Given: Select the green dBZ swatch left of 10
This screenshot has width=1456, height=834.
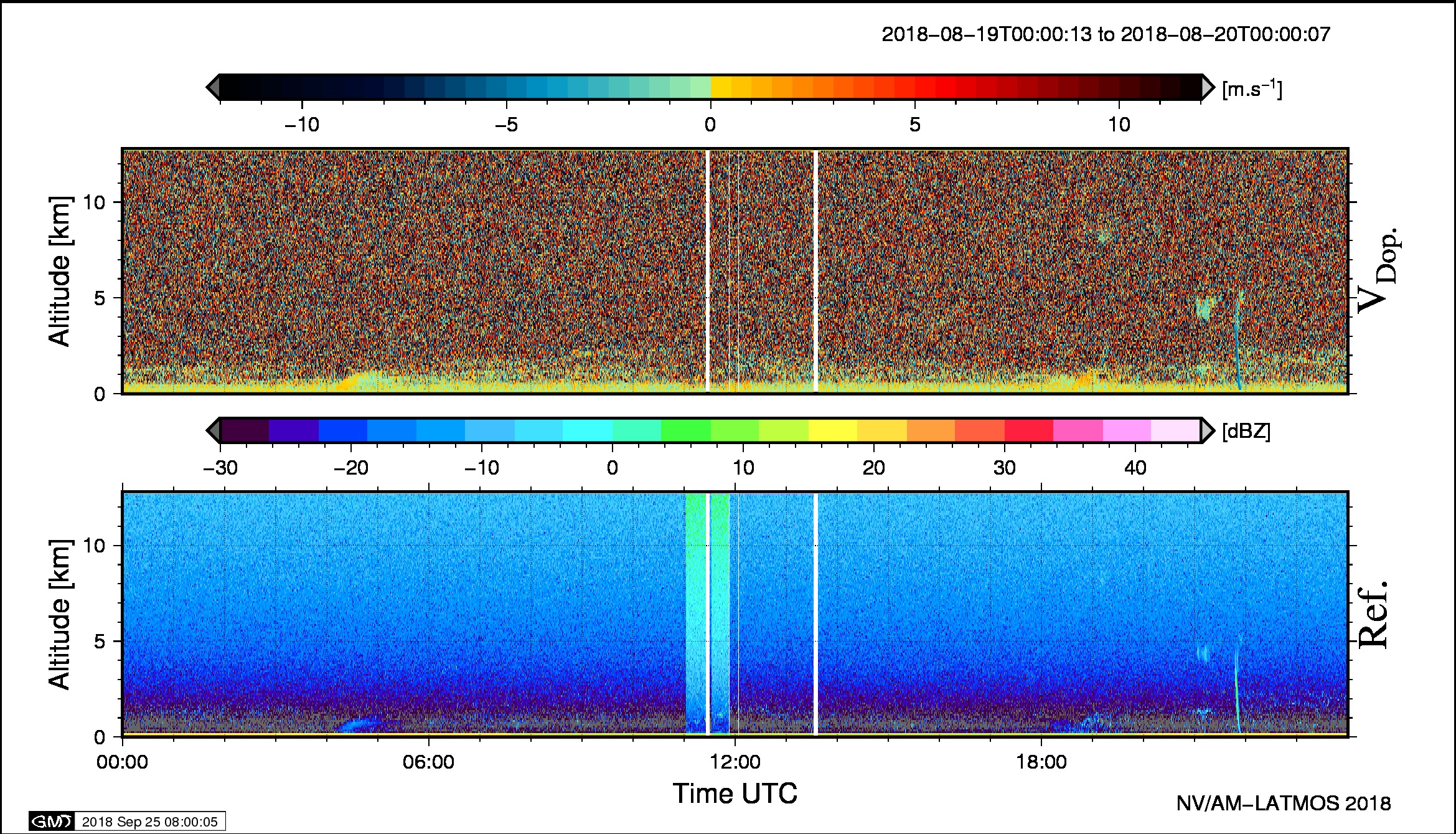Looking at the screenshot, I should 685,430.
